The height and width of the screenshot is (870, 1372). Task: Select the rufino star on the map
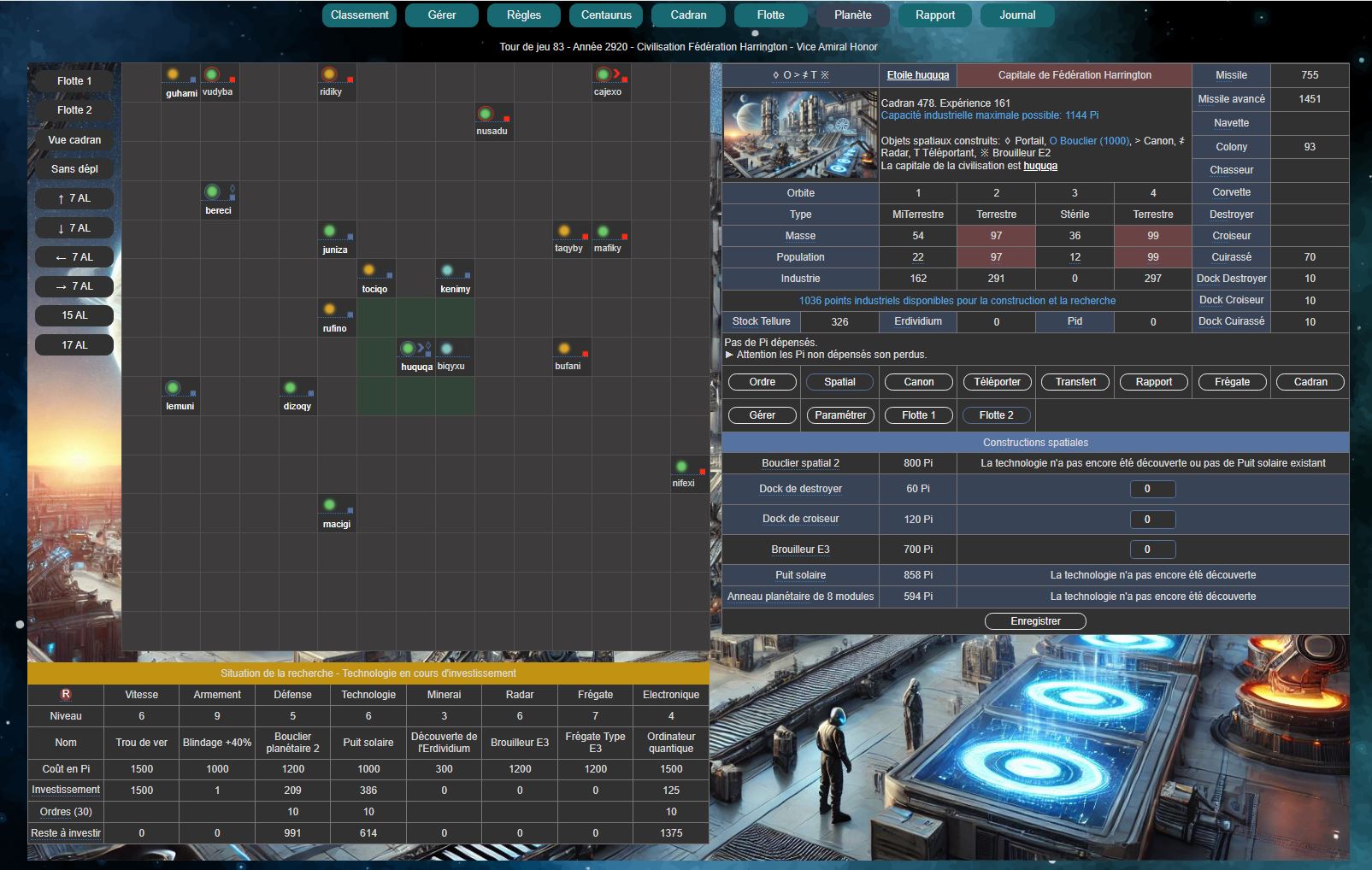point(329,309)
